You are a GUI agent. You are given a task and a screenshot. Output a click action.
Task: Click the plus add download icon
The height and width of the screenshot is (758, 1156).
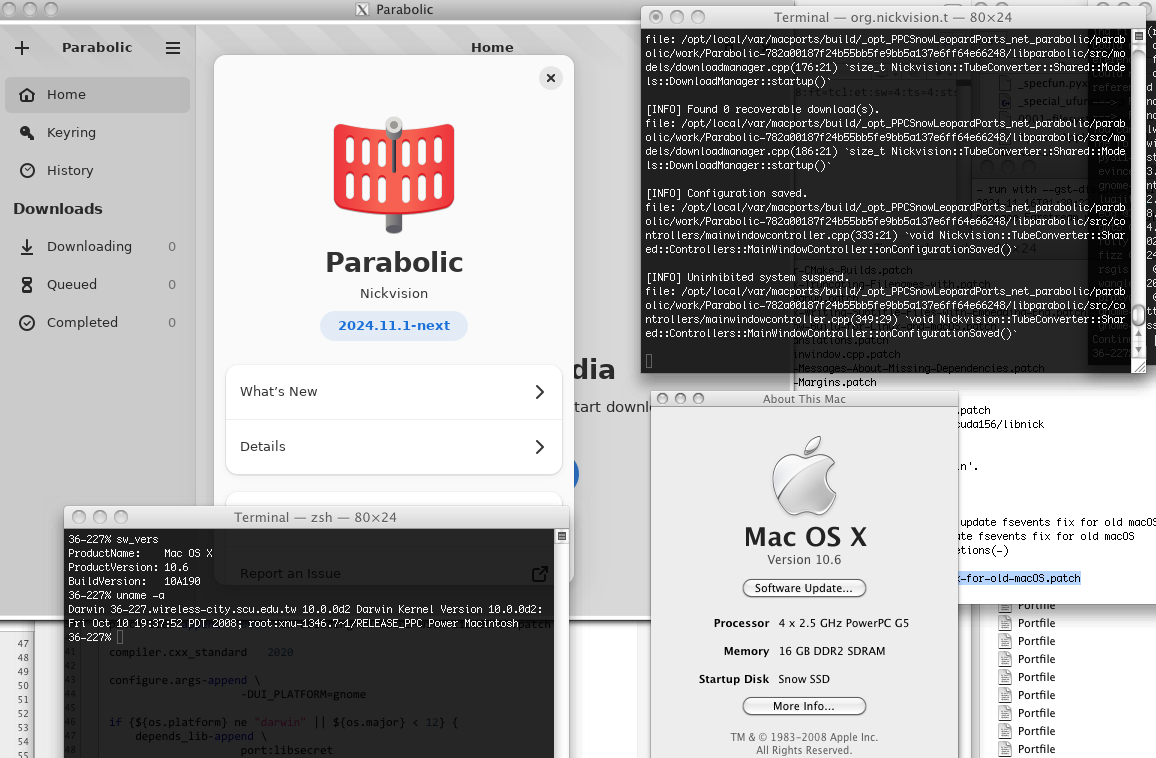pos(22,48)
